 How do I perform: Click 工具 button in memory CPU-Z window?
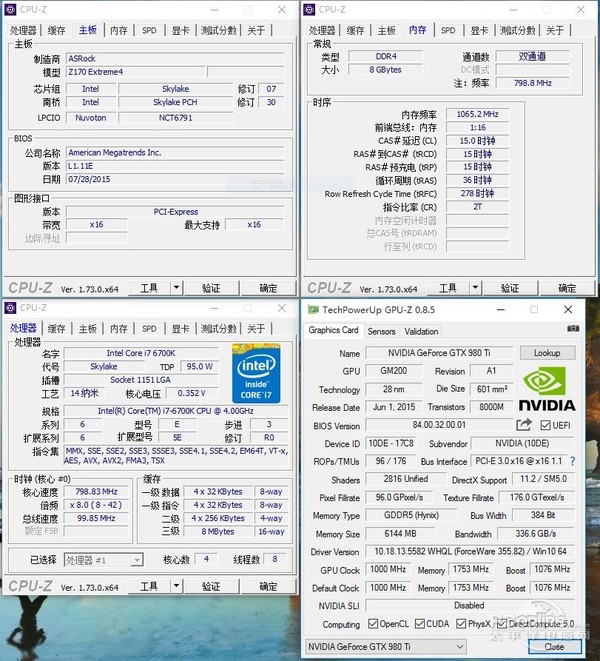(448, 288)
